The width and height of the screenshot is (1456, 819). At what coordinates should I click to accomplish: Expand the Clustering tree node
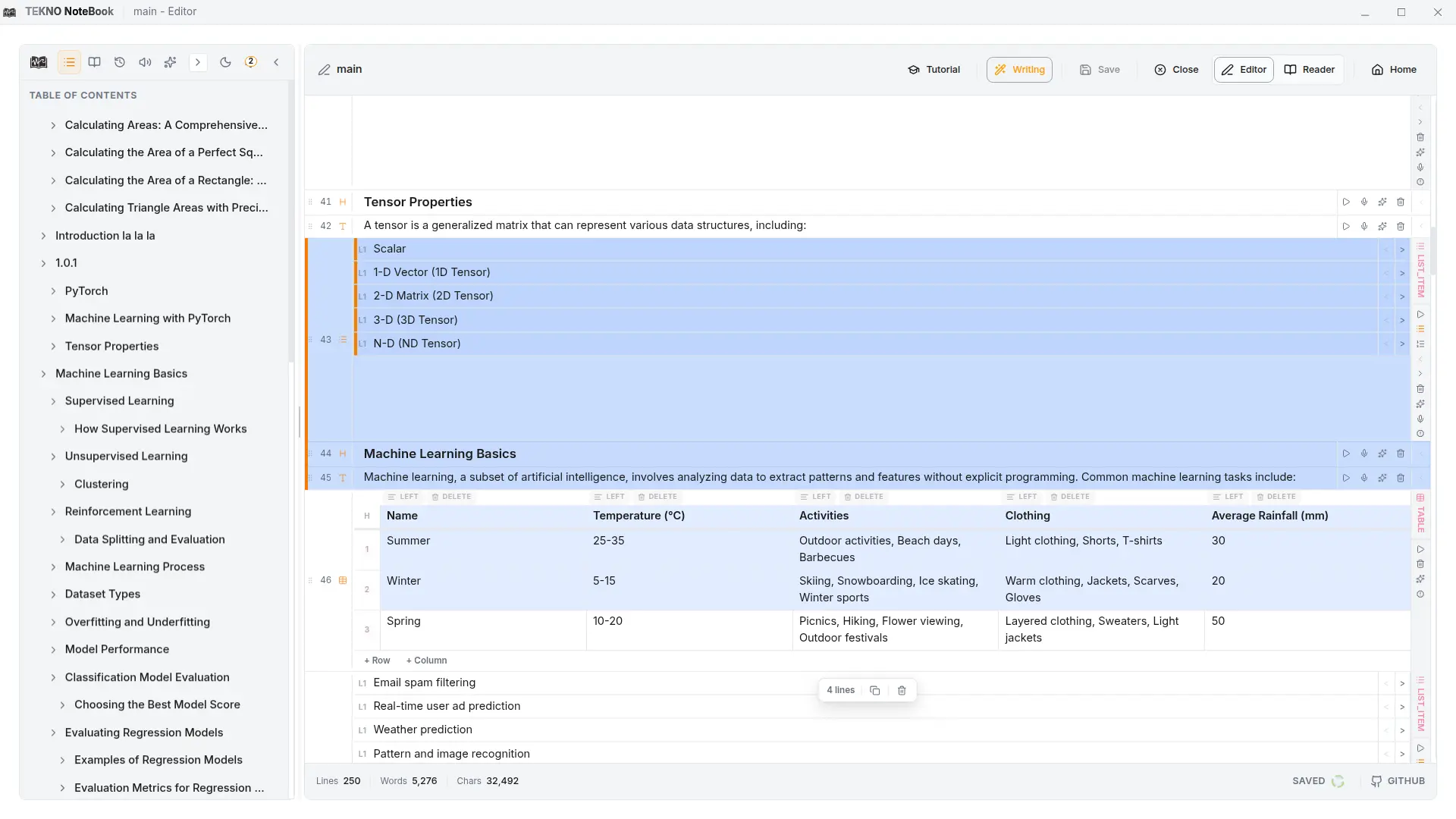point(62,484)
